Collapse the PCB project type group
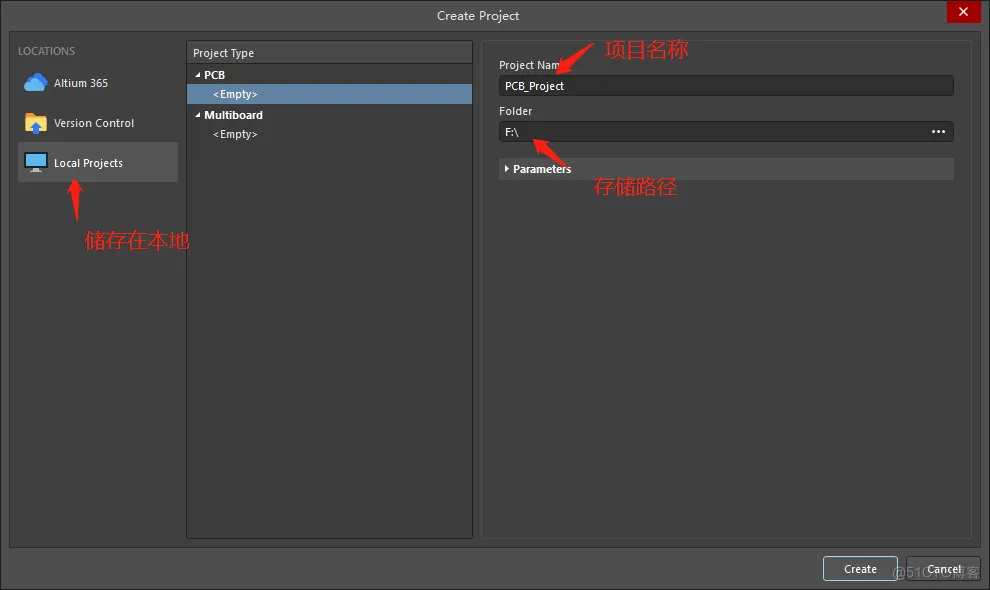This screenshot has width=990, height=590. [x=198, y=75]
